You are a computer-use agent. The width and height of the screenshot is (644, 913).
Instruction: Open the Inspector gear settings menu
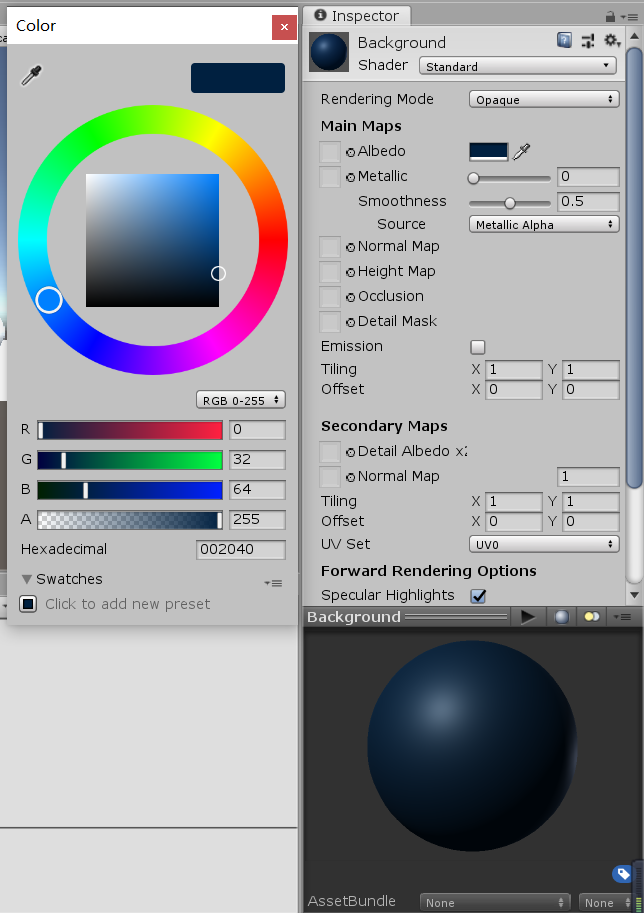point(611,40)
